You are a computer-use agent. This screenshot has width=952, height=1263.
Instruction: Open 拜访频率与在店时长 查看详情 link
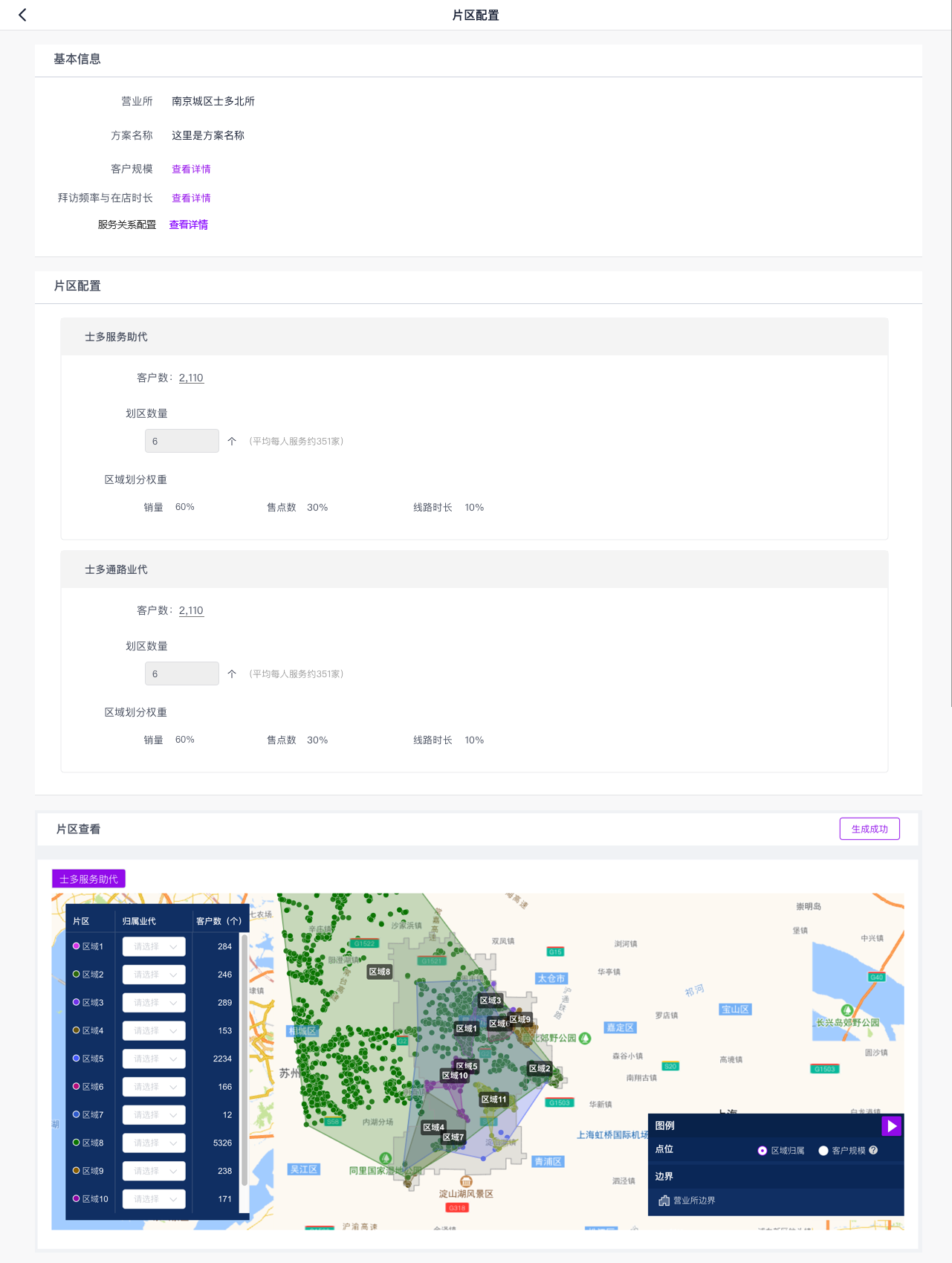coord(191,198)
